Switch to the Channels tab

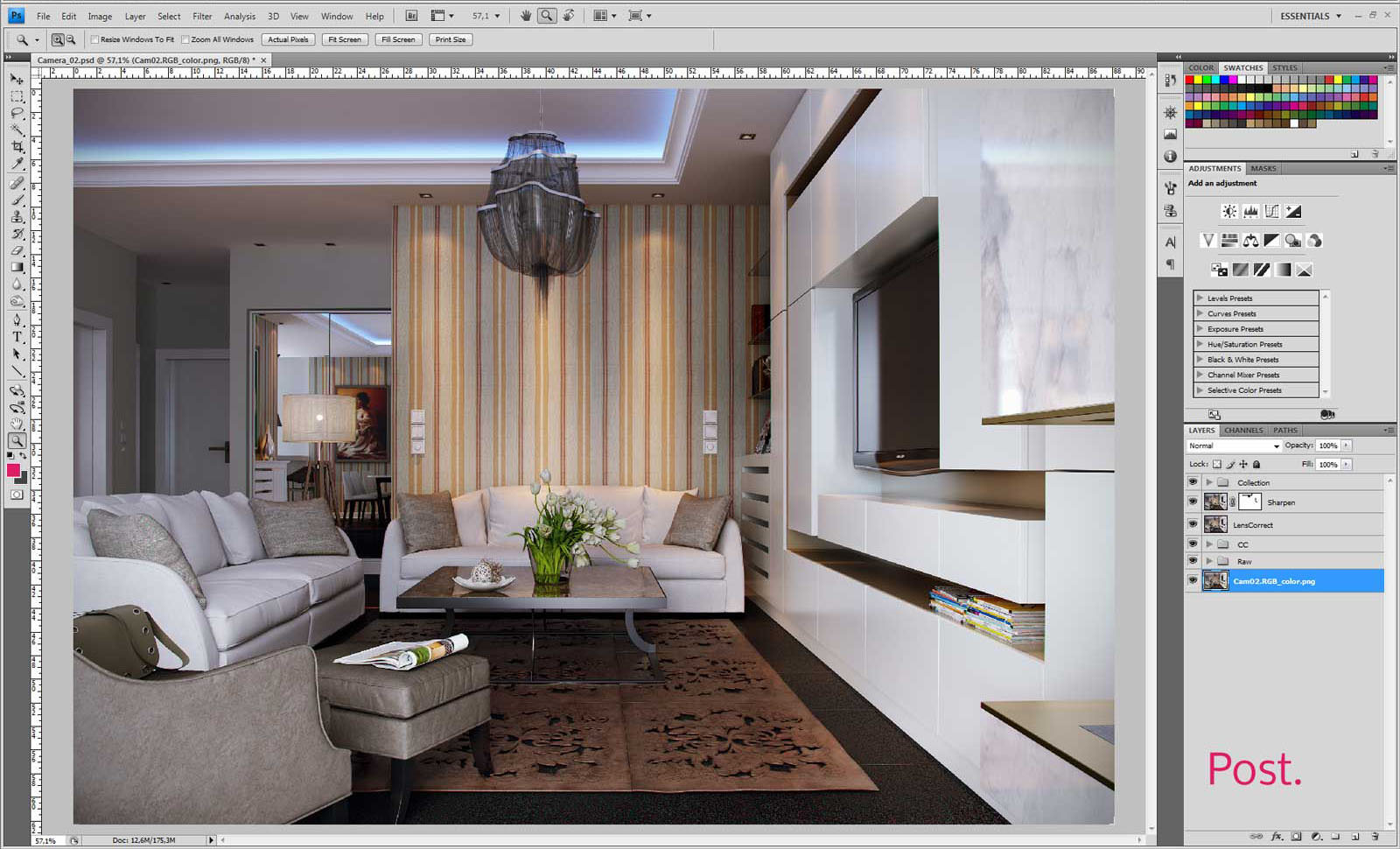point(1243,431)
